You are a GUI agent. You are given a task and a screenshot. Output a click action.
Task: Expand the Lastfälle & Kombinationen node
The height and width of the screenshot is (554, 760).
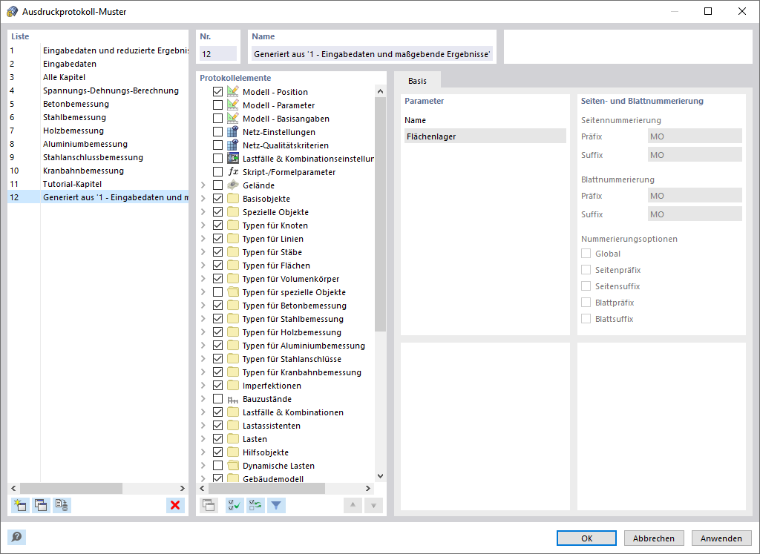203,412
